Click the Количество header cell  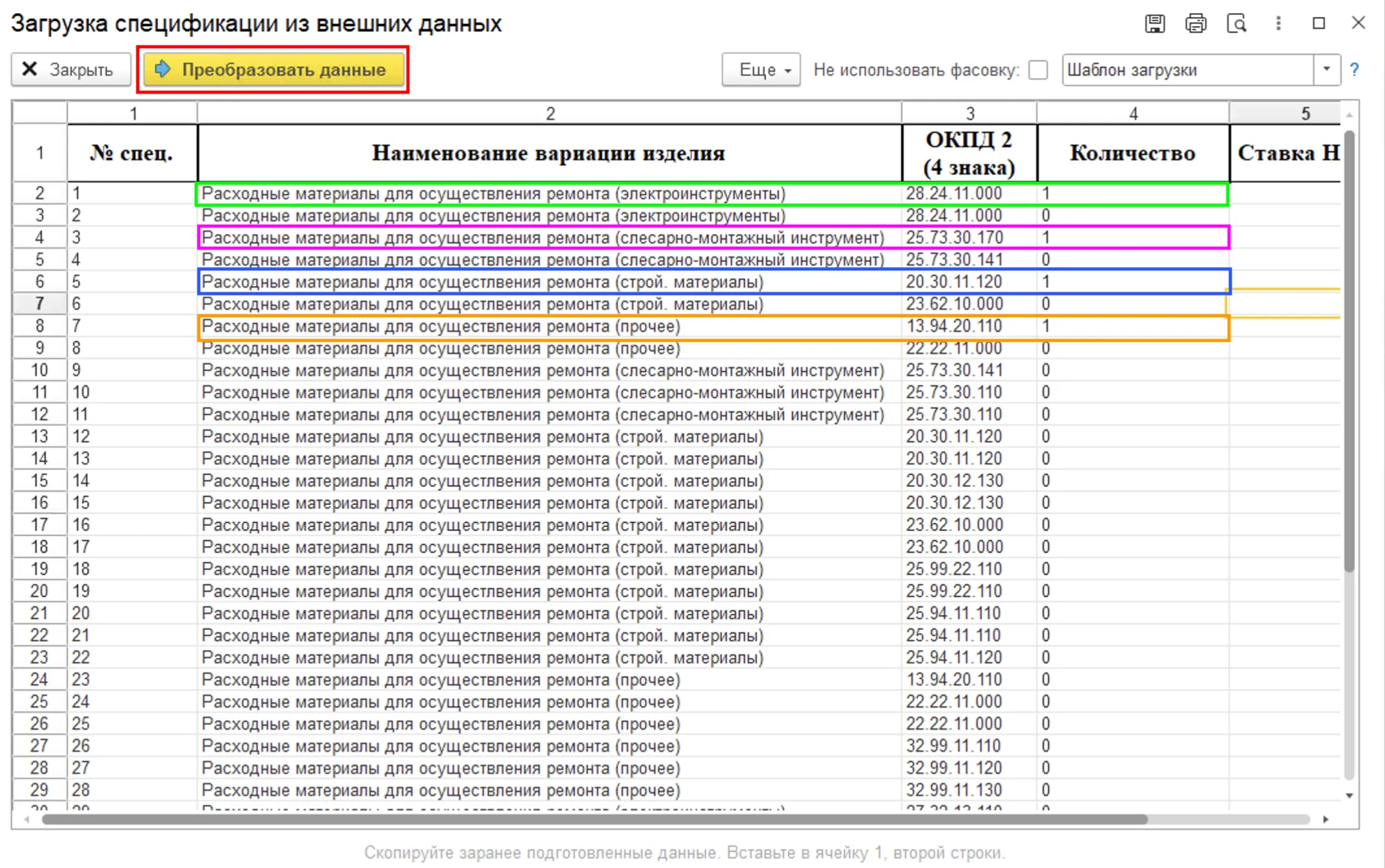[x=1133, y=153]
